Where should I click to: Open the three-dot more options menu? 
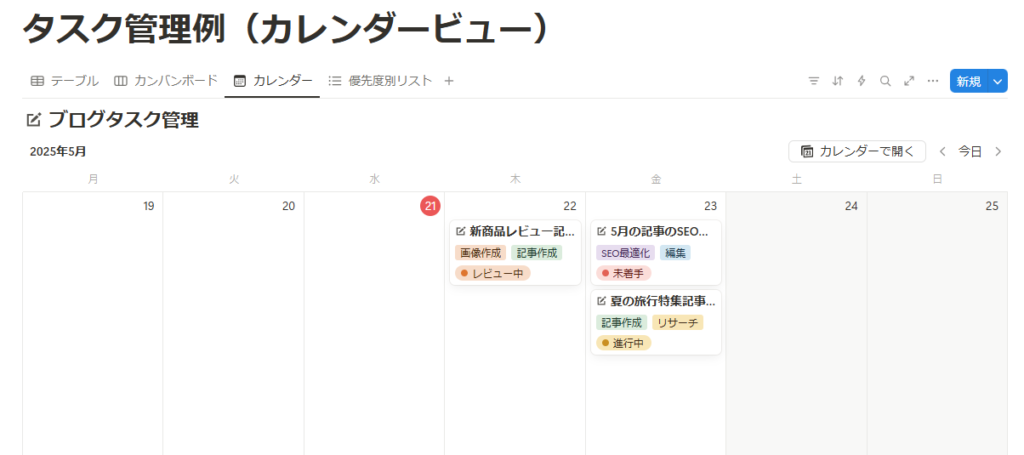click(933, 81)
